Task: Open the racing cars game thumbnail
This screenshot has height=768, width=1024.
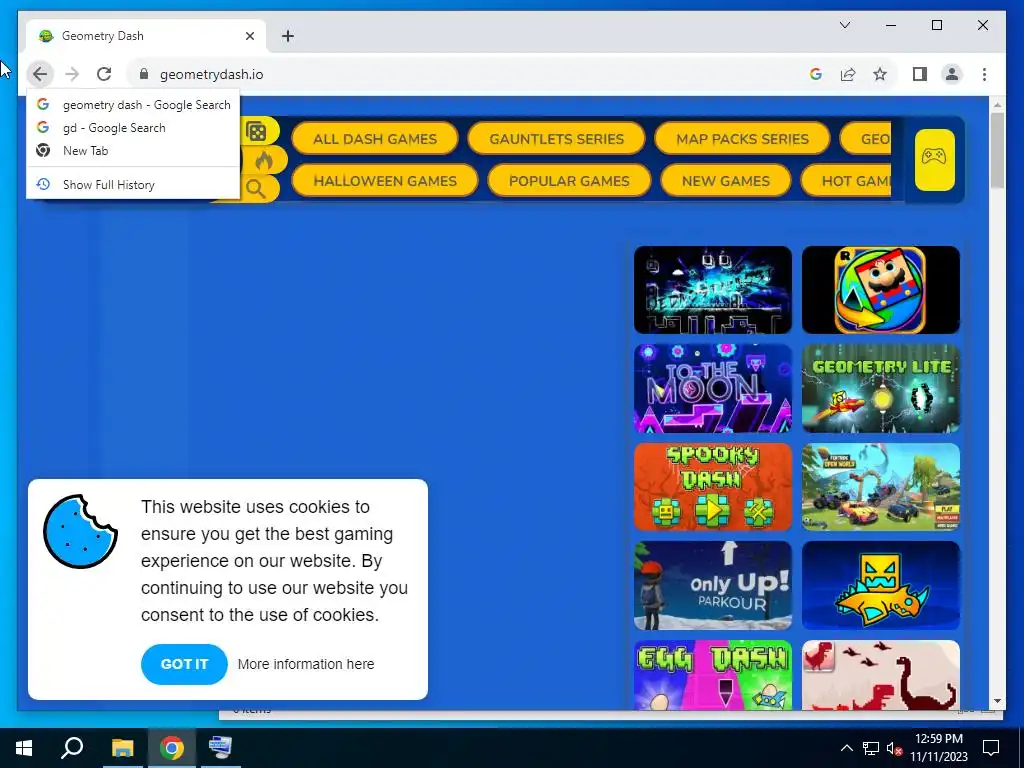Action: tap(880, 487)
